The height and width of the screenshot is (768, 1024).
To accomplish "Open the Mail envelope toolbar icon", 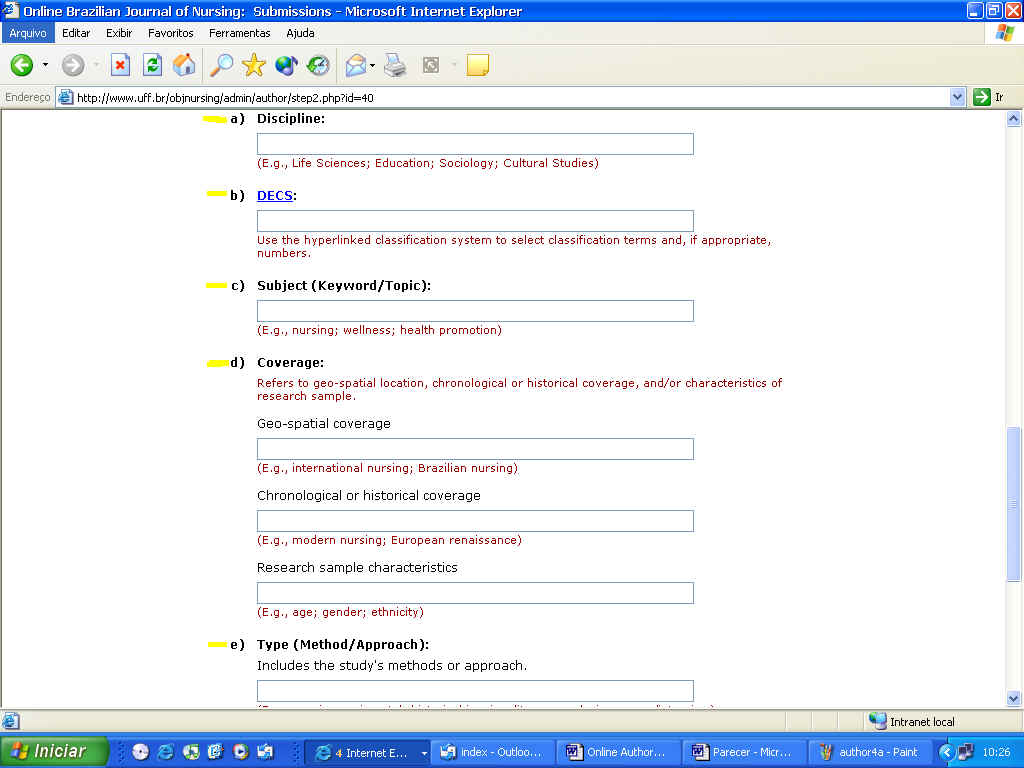I will (355, 66).
